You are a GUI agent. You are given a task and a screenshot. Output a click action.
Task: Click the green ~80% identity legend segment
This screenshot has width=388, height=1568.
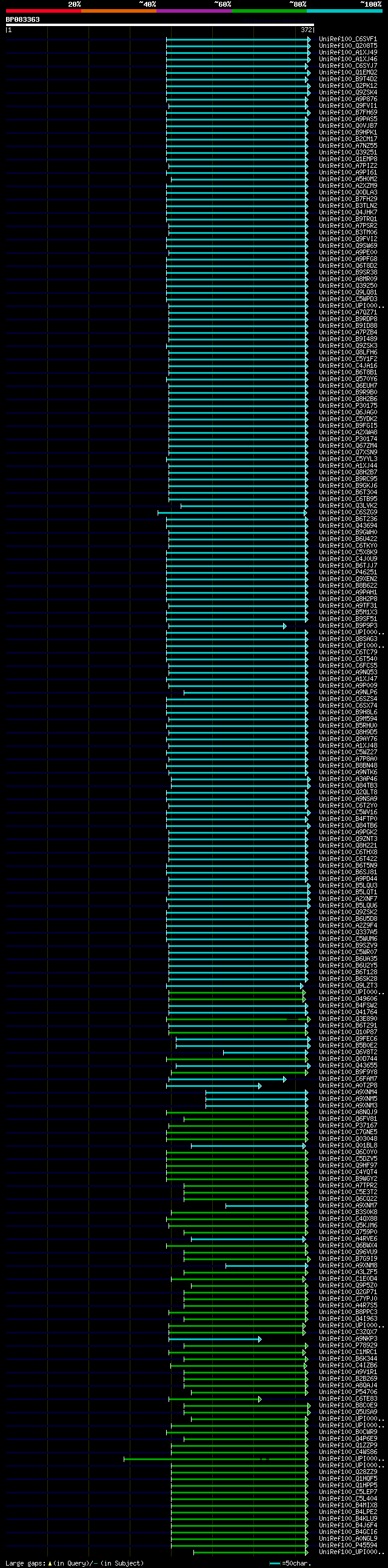269,11
